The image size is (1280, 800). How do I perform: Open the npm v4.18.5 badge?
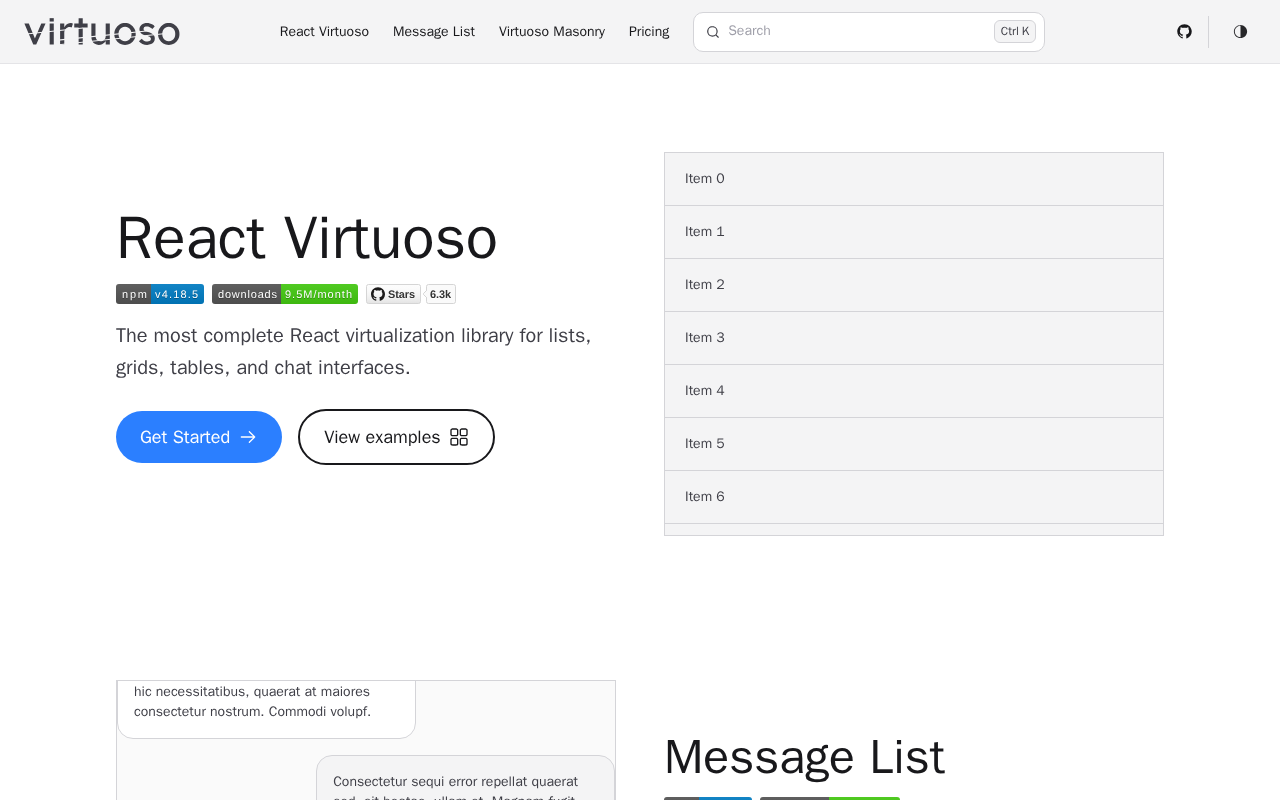point(160,294)
